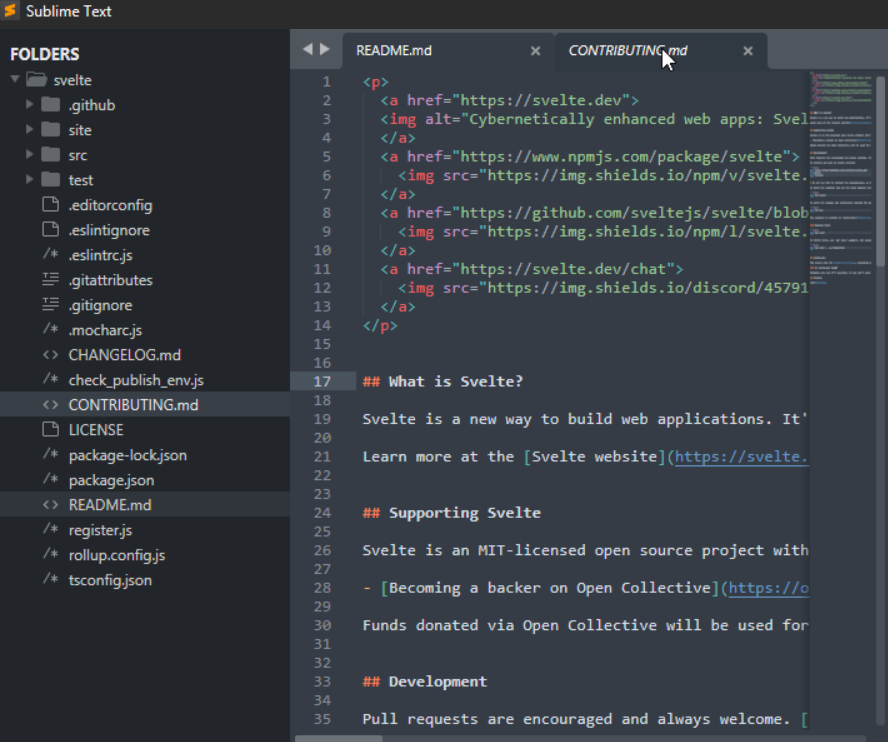Click the CHANGELOG.md markup icon
This screenshot has height=742, width=888.
[x=50, y=355]
